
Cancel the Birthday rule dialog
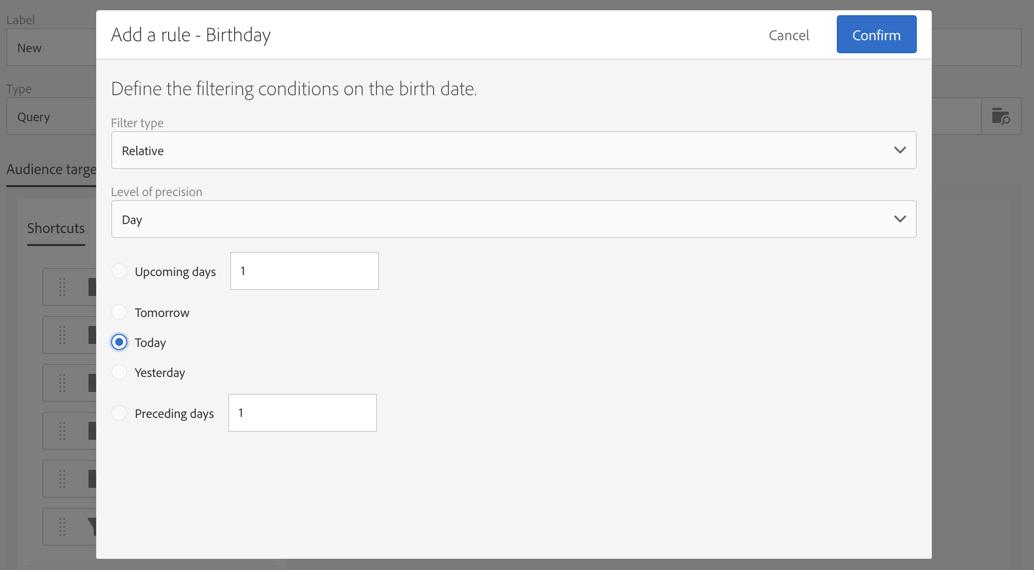click(788, 35)
